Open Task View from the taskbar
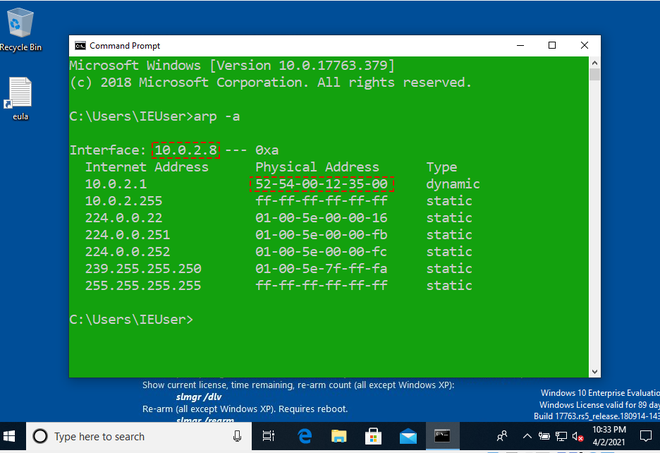Viewport: 660px width, 453px height. coord(268,436)
